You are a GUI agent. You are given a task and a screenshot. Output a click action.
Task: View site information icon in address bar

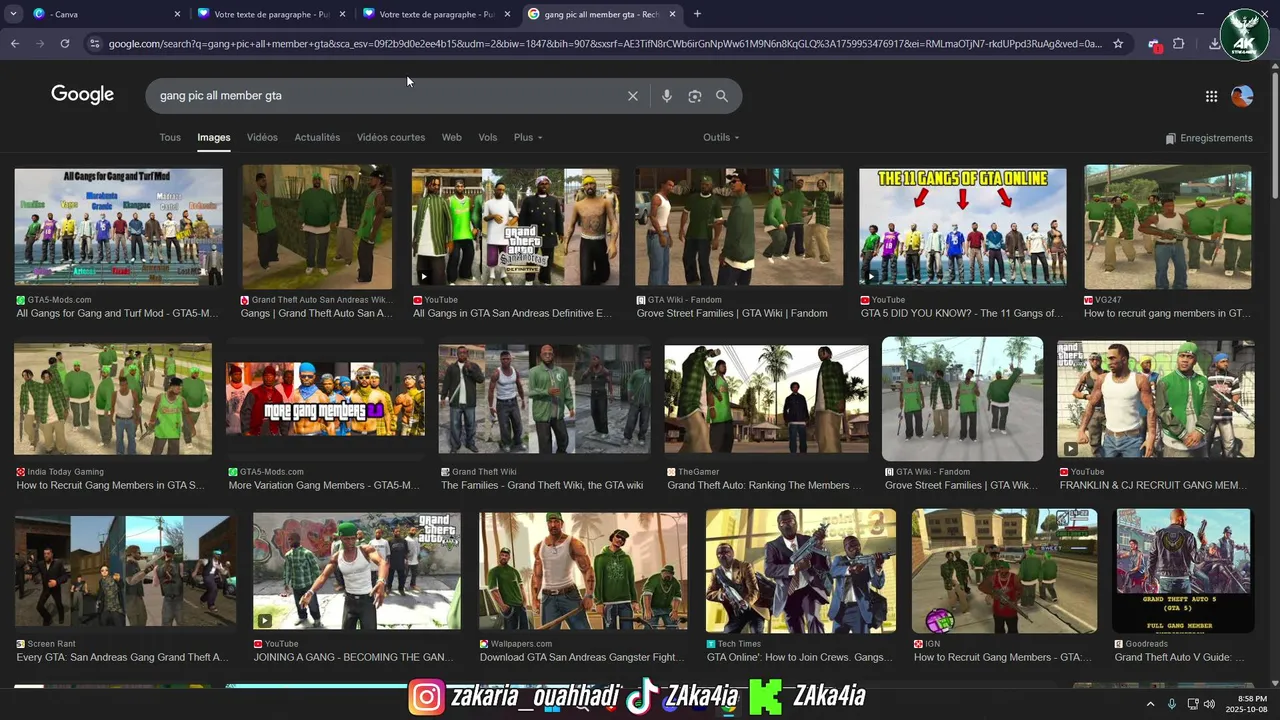click(95, 44)
